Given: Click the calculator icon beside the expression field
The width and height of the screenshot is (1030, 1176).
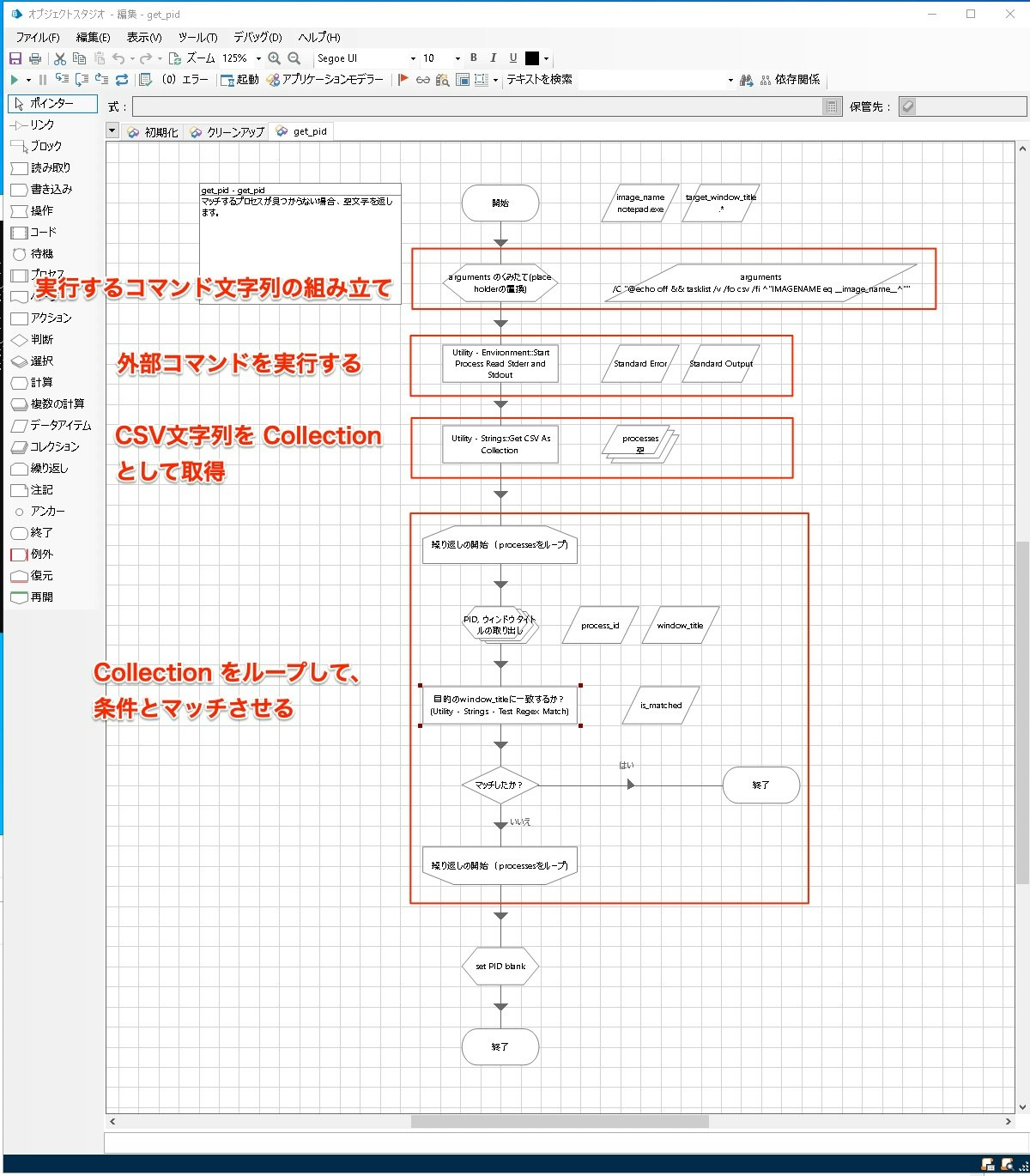Looking at the screenshot, I should tap(831, 106).
